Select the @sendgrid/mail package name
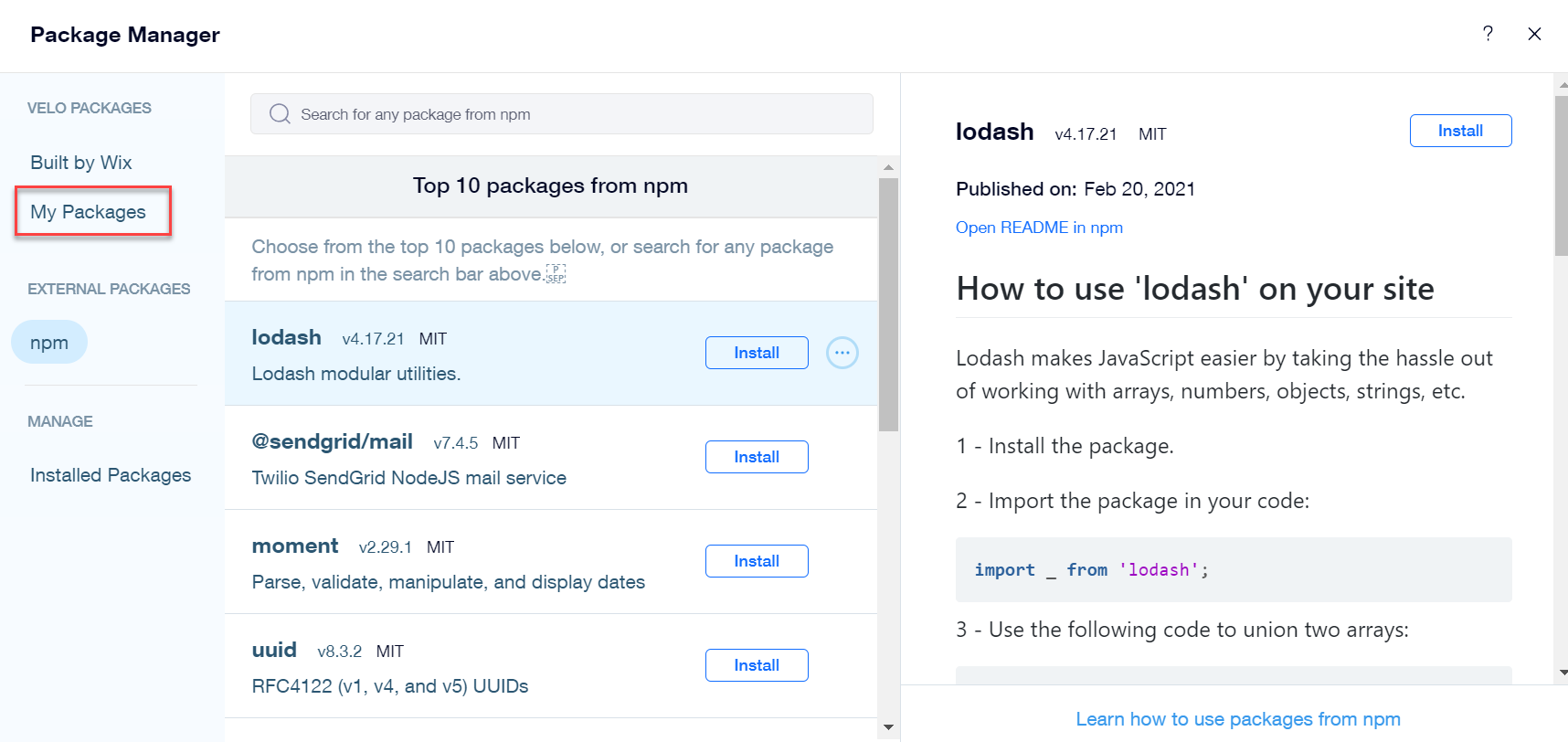Image resolution: width=1568 pixels, height=742 pixels. pyautogui.click(x=332, y=441)
